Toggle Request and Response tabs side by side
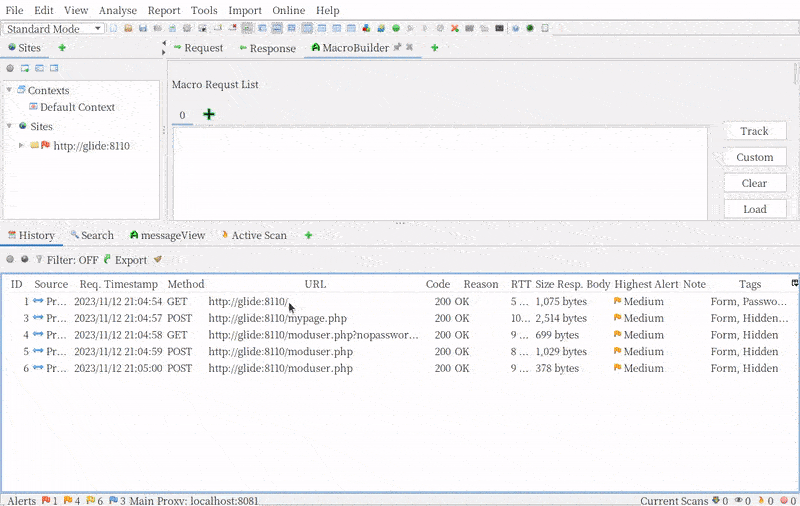The width and height of the screenshot is (800, 506). (307, 29)
